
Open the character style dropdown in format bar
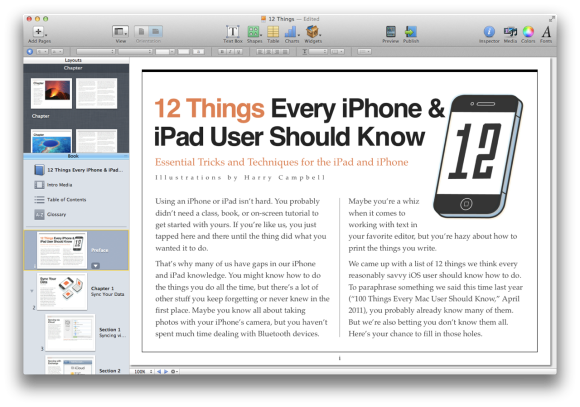(57, 51)
